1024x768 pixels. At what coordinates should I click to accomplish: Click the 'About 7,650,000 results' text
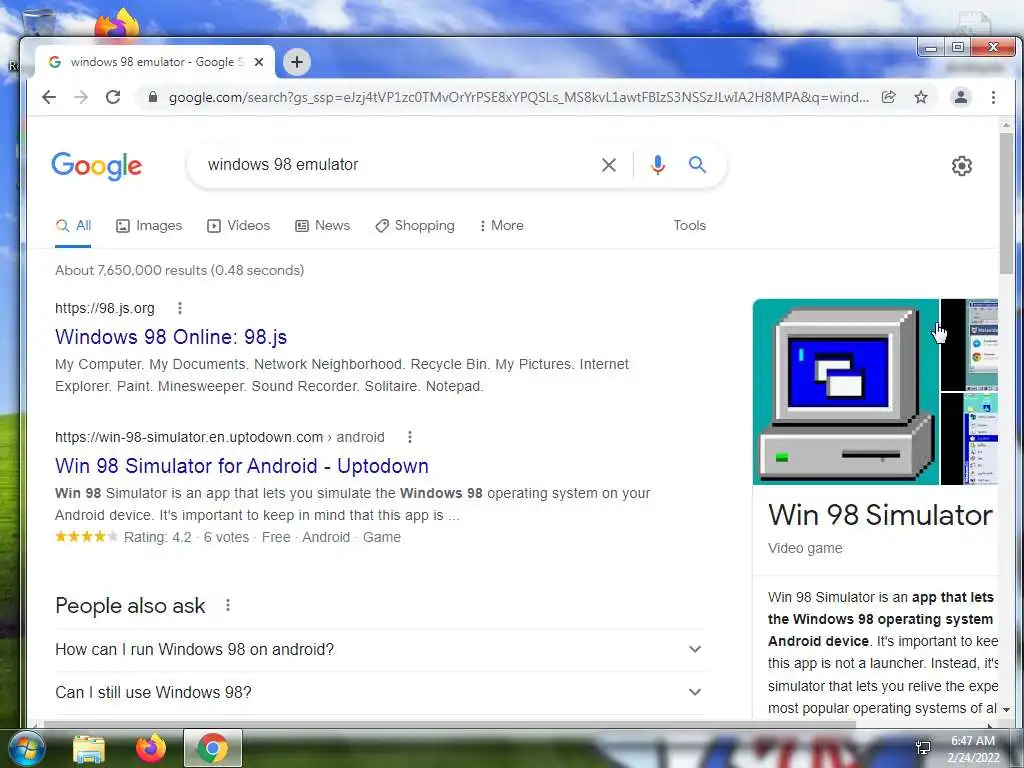[180, 270]
